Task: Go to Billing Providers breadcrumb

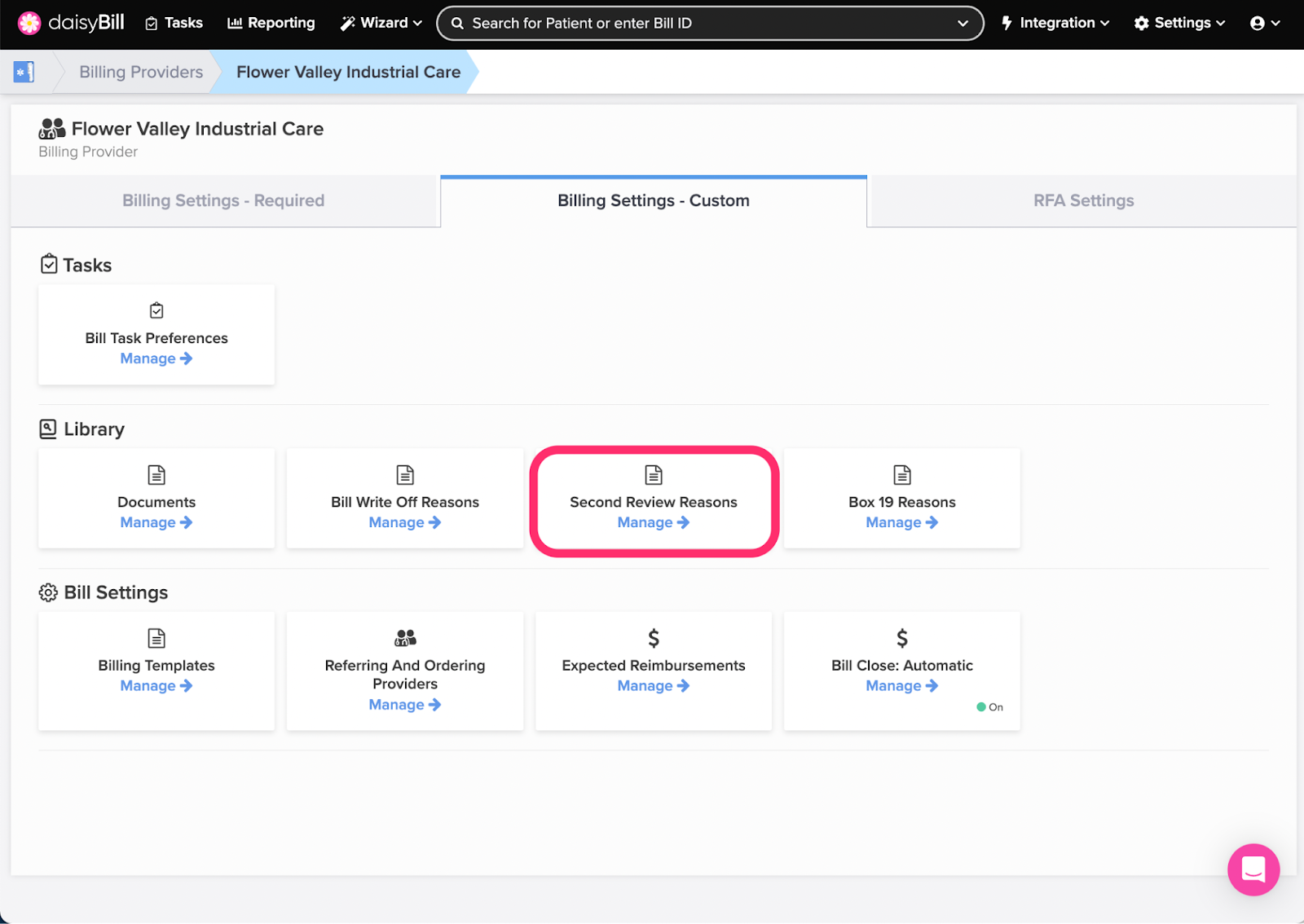Action: 141,72
